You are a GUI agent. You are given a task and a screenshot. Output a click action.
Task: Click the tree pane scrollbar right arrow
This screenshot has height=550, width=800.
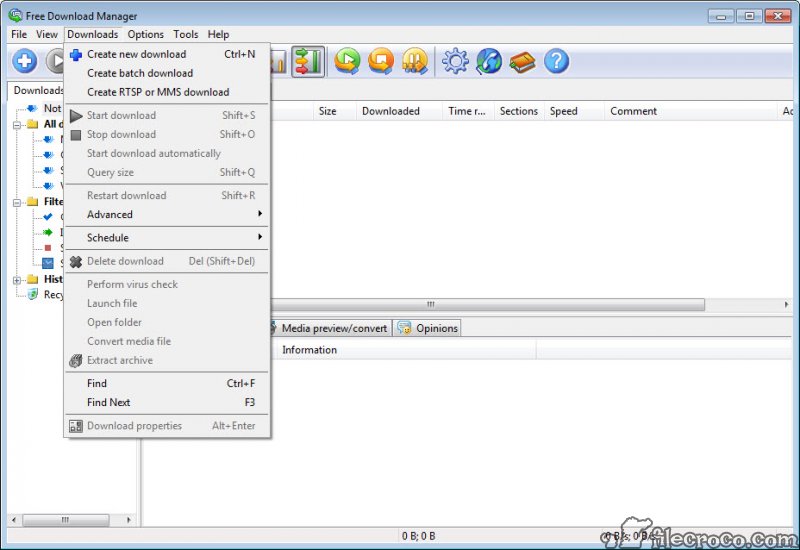129,520
